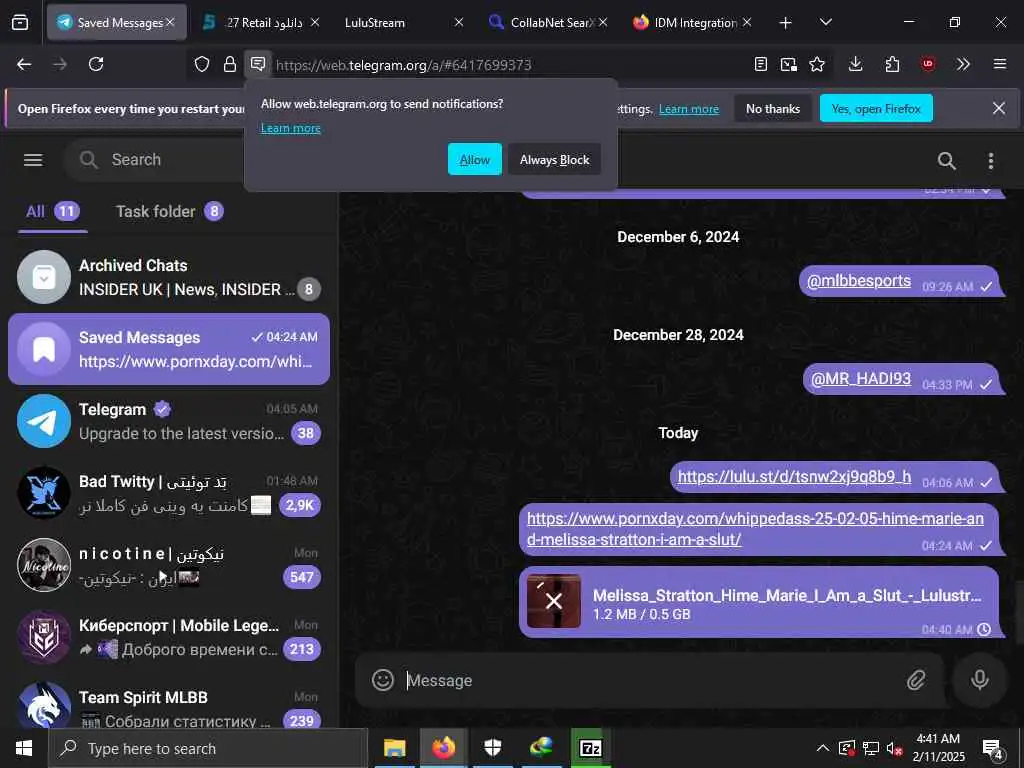Viewport: 1024px width, 768px height.
Task: Open a new browser tab
Action: tap(786, 22)
